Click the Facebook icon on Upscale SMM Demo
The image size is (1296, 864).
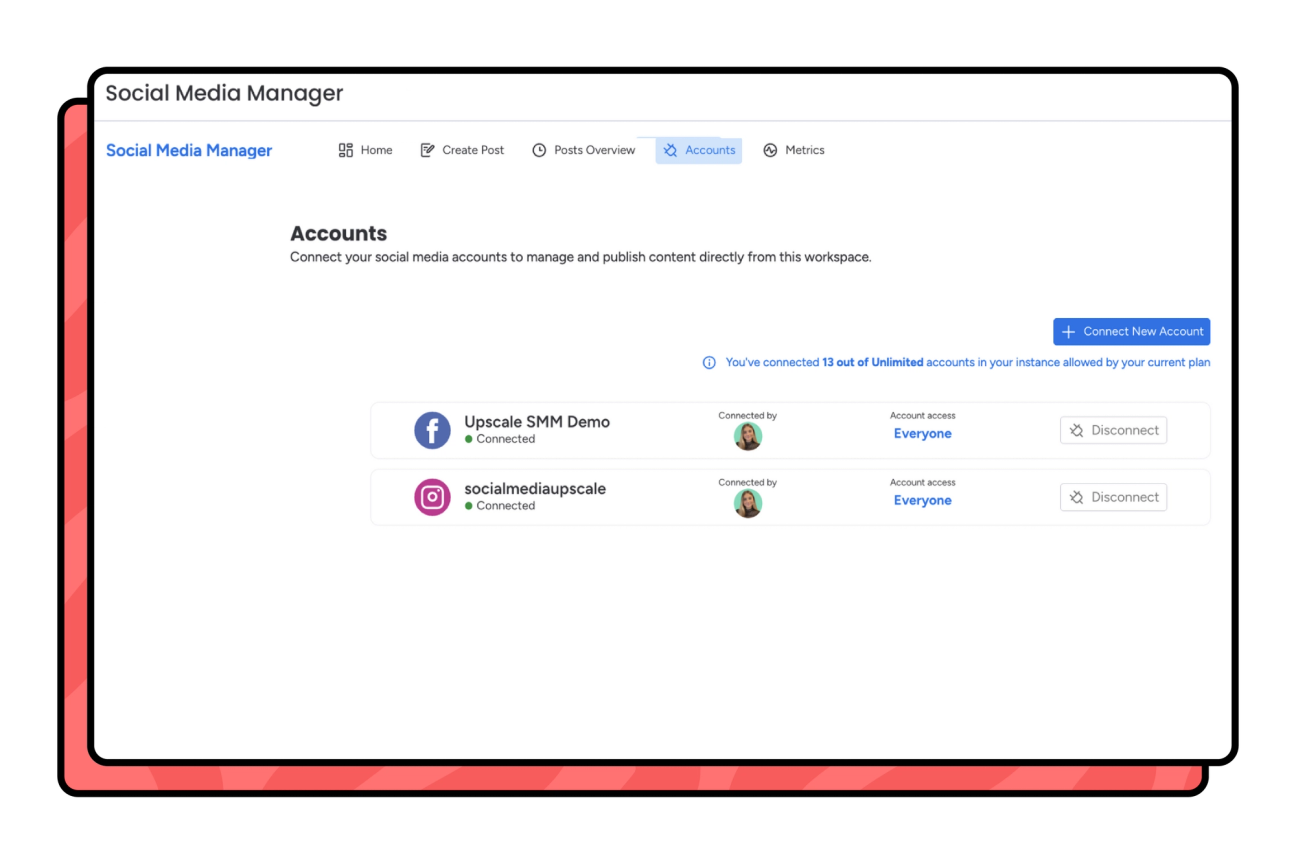coord(432,430)
